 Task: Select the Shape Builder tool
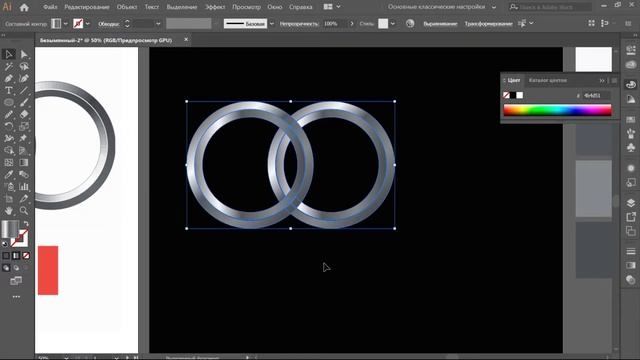pyautogui.click(x=9, y=151)
